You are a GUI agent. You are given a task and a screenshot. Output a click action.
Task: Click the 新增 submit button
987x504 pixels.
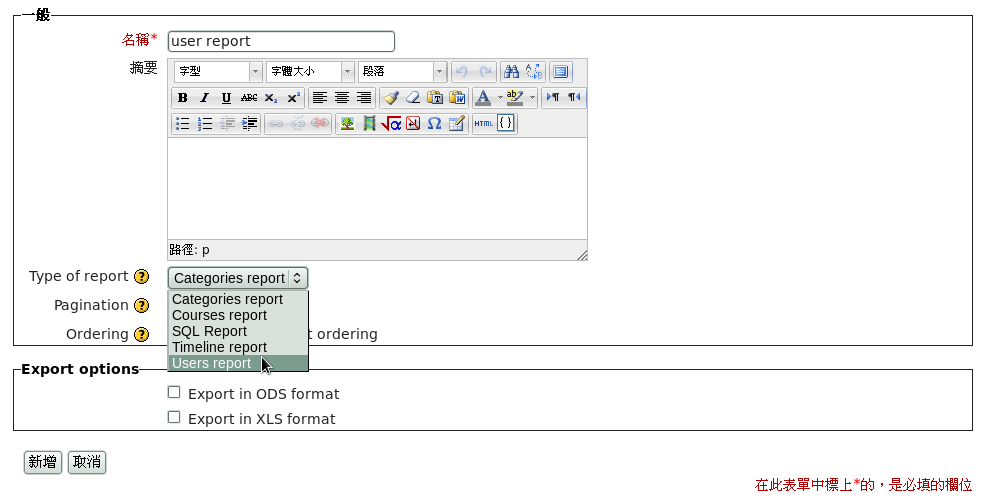42,462
